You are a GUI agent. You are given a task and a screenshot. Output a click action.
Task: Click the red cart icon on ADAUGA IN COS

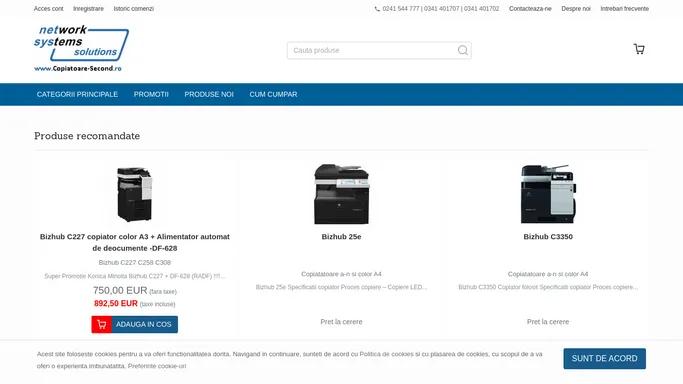(x=101, y=324)
